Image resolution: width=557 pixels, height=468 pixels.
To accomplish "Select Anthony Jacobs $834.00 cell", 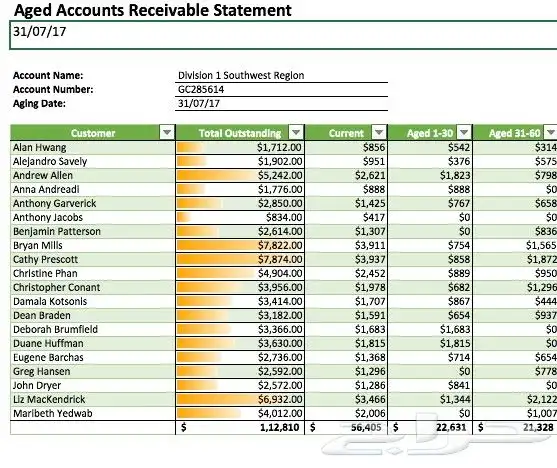I will tap(240, 217).
